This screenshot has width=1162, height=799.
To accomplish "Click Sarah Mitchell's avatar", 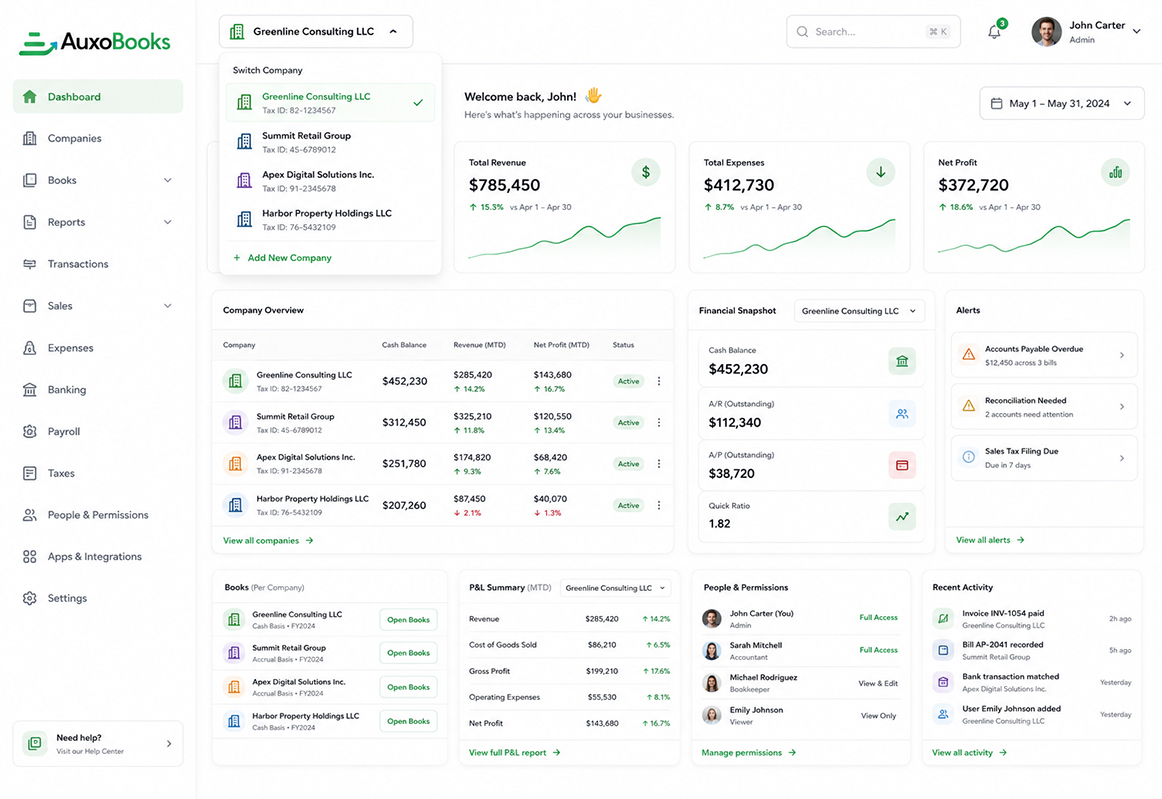I will click(x=711, y=651).
